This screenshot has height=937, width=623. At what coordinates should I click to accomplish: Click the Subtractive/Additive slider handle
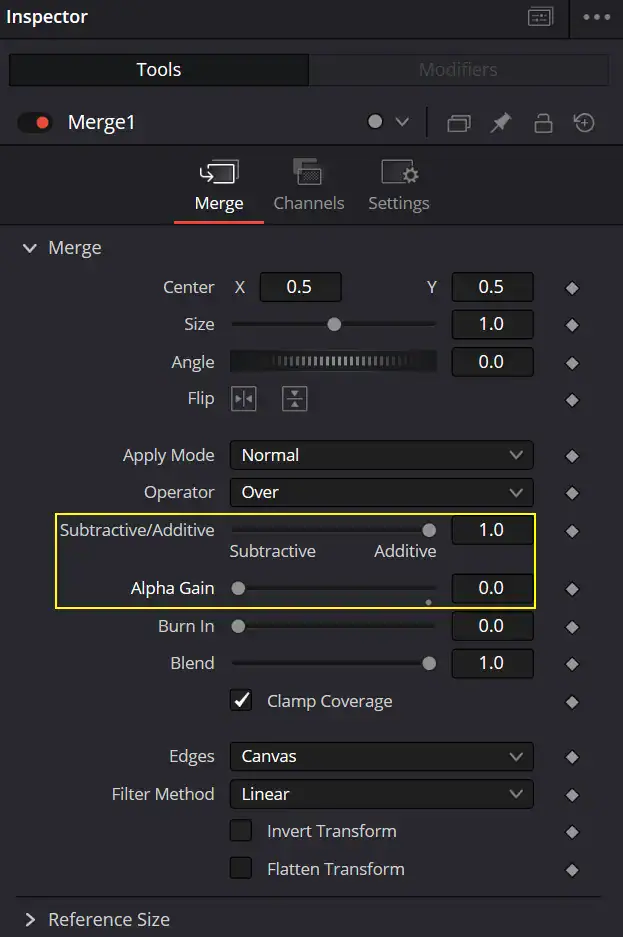[429, 530]
